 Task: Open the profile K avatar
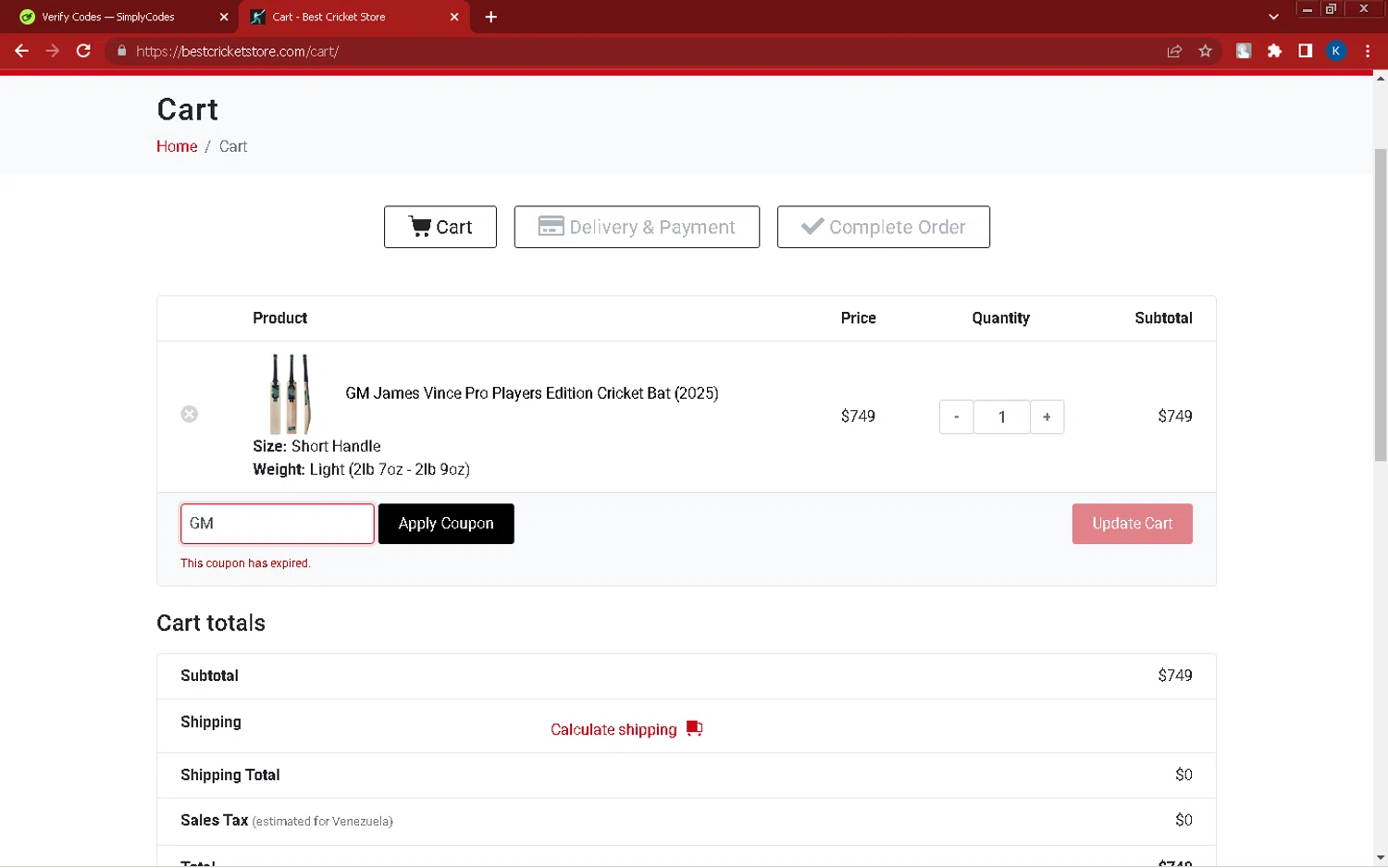(x=1336, y=51)
